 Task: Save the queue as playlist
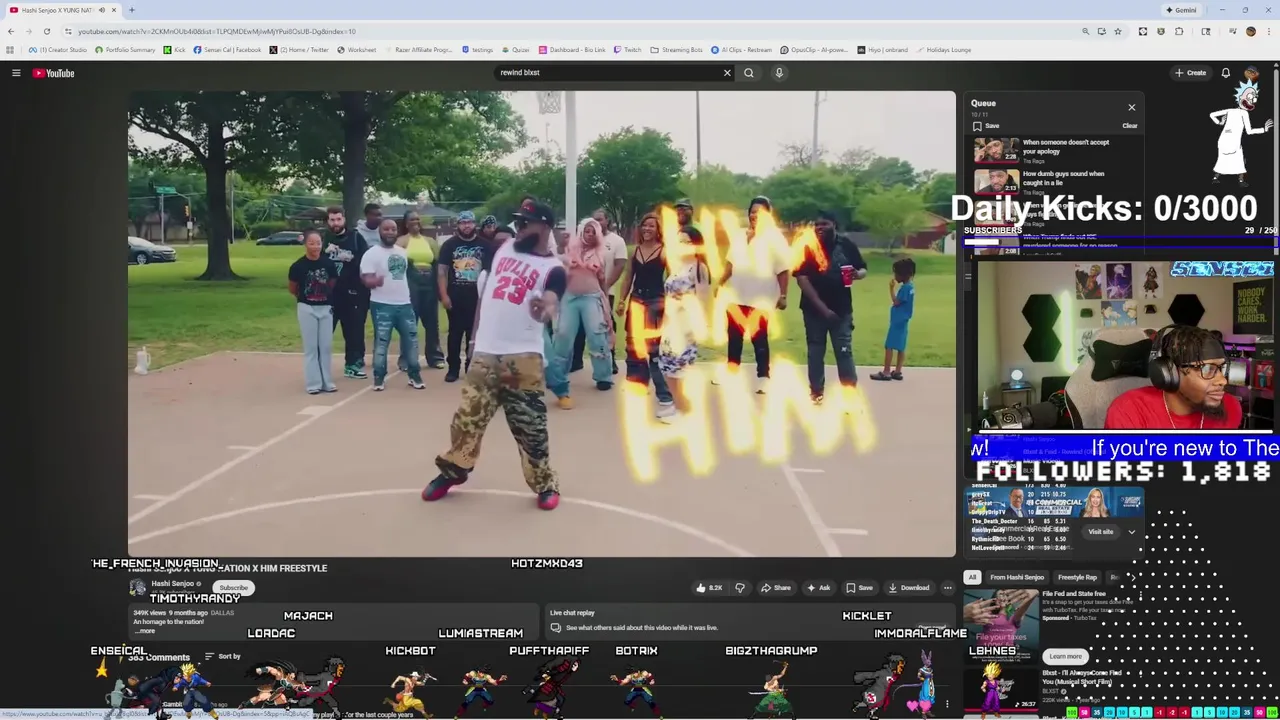986,126
